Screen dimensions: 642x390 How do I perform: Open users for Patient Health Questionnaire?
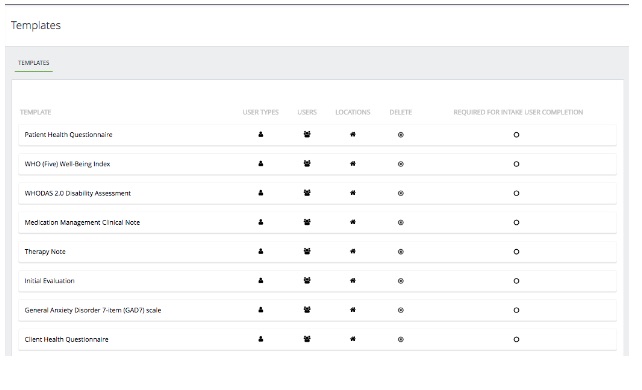click(x=307, y=134)
